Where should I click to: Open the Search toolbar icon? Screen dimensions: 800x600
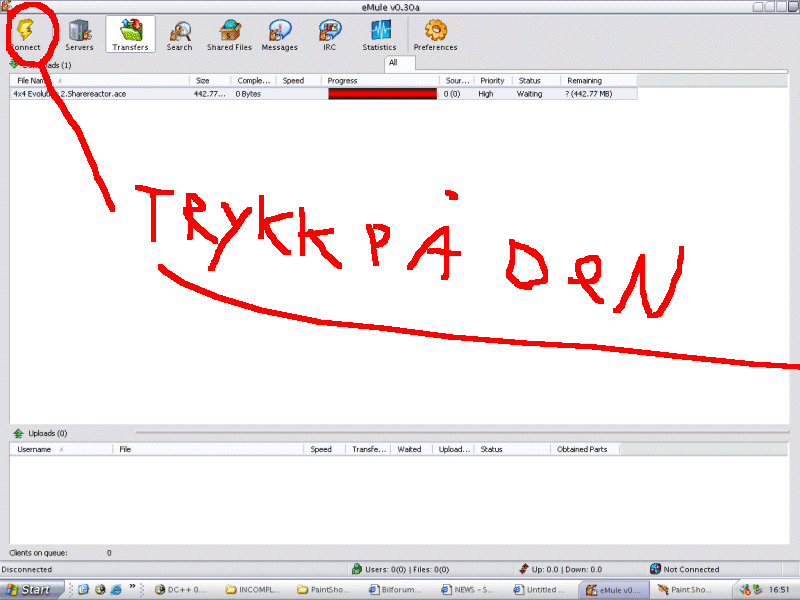tap(179, 35)
